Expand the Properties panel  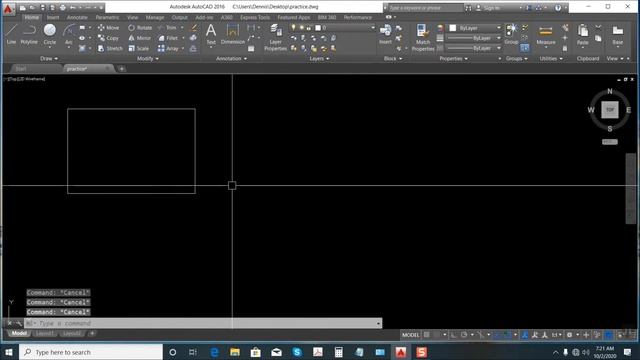point(453,59)
